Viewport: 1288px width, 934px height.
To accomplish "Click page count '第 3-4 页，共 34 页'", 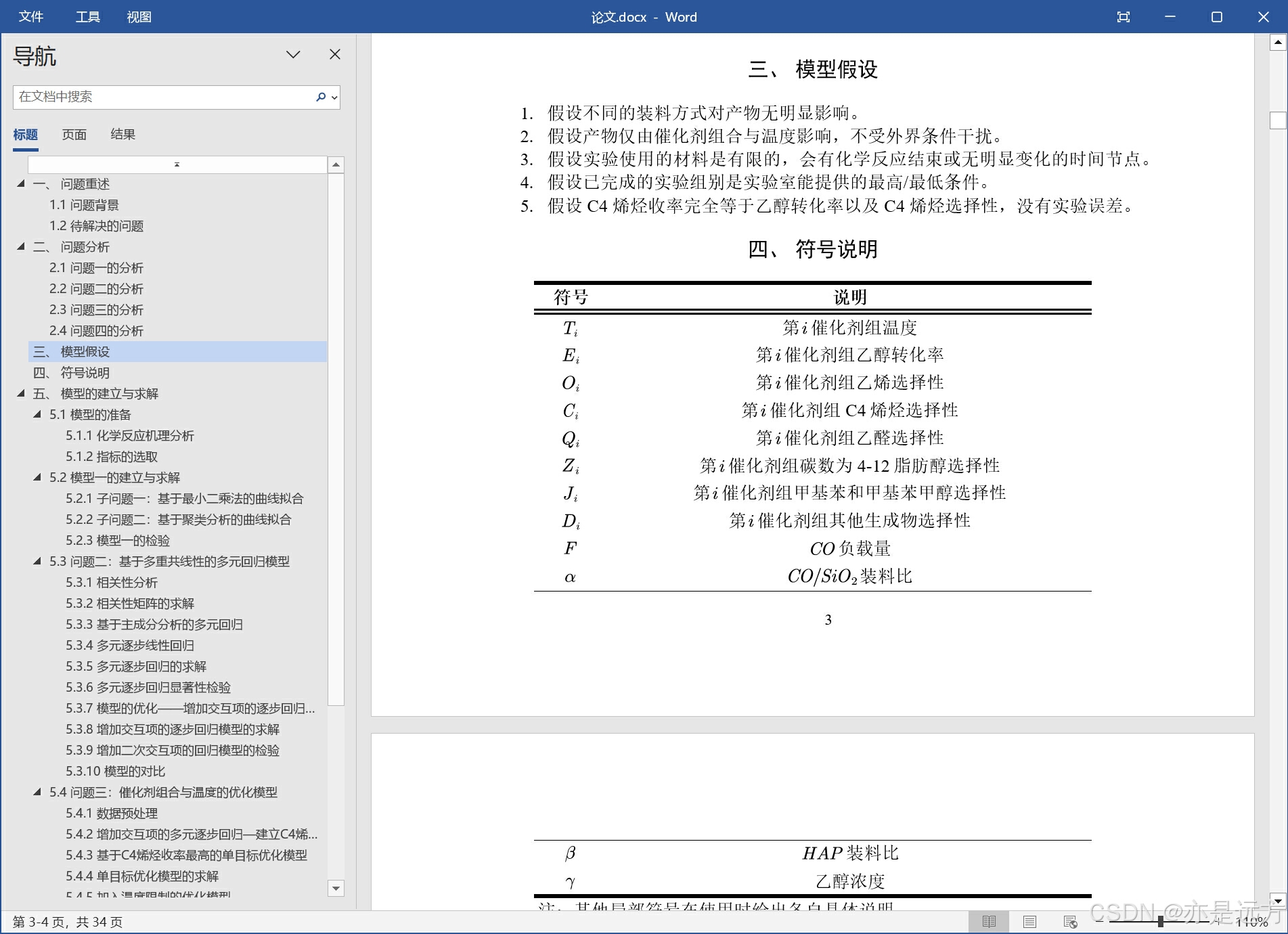I will [x=68, y=922].
